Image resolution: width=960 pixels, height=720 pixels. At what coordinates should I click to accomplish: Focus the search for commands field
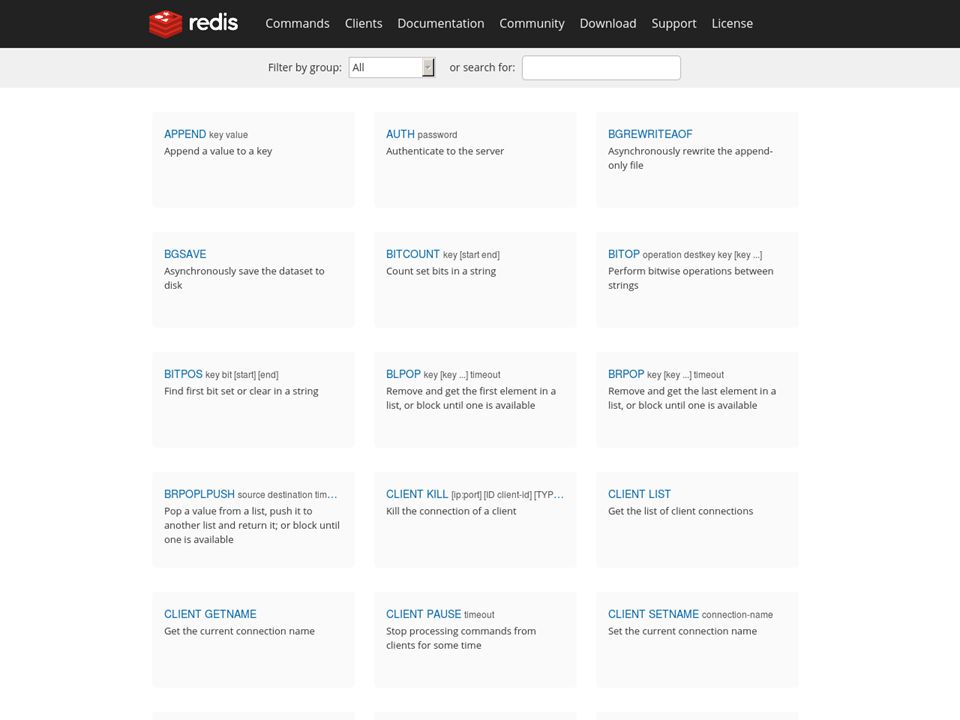[x=601, y=67]
